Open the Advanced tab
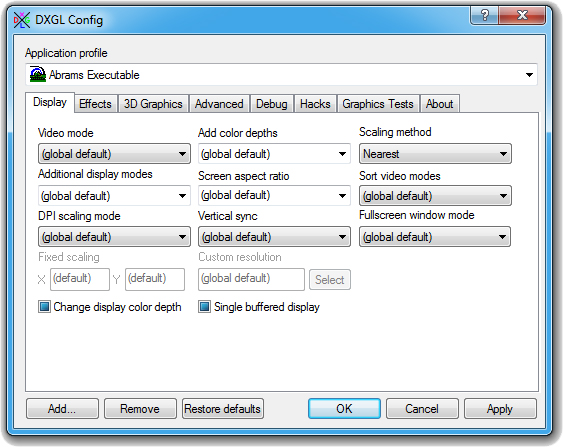This screenshot has width=563, height=447. 219,104
